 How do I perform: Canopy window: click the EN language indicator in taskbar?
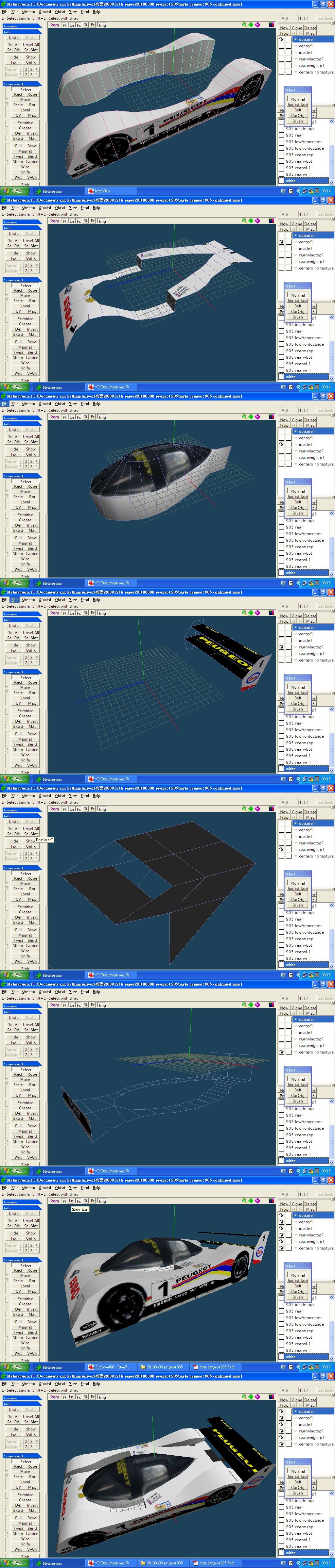tap(283, 583)
